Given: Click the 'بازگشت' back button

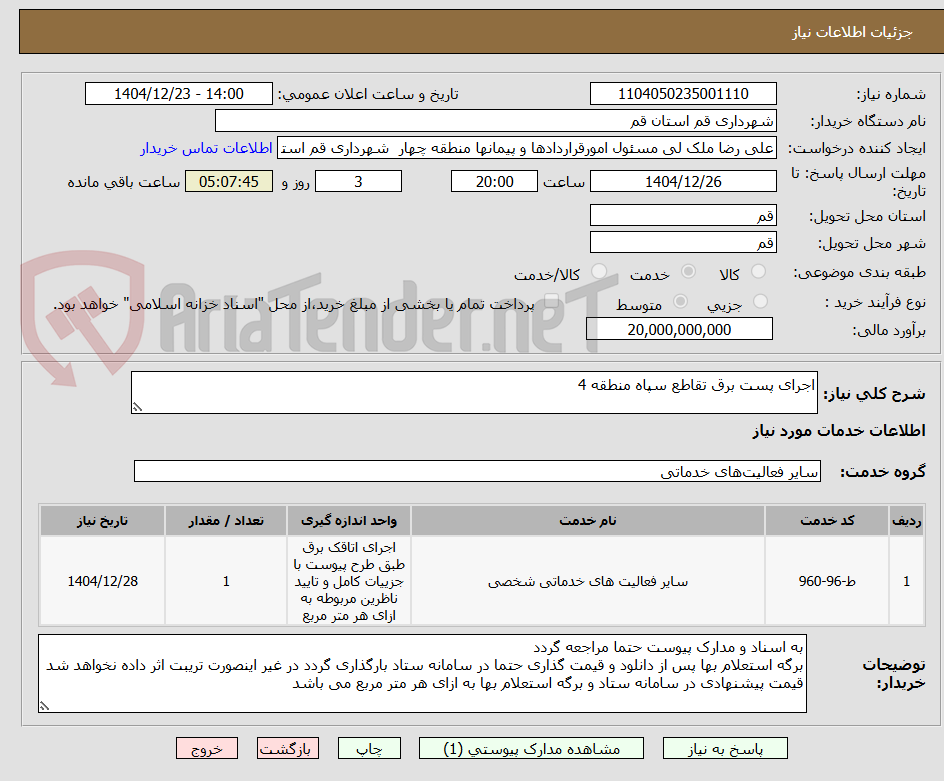Looking at the screenshot, I should 288,748.
